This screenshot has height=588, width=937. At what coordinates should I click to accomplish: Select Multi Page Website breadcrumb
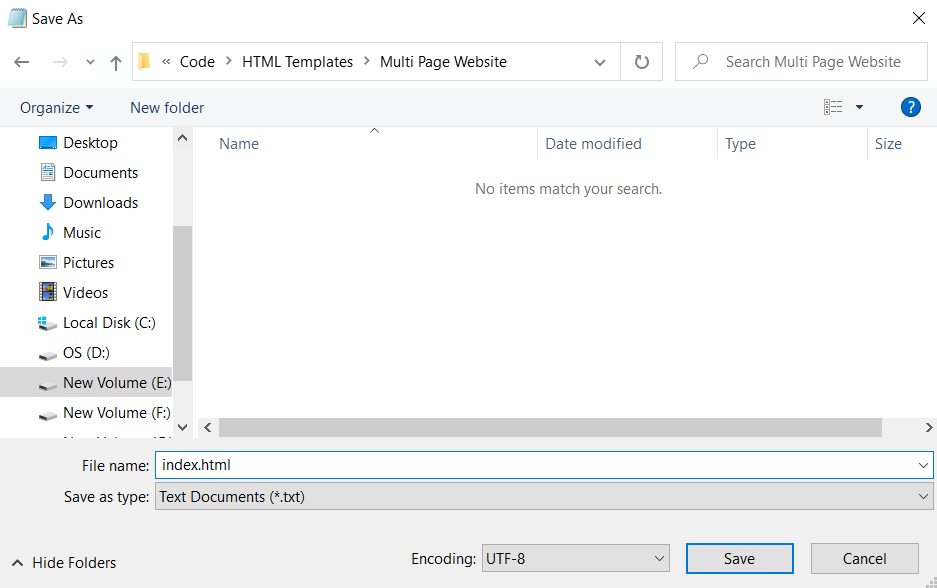[x=443, y=62]
